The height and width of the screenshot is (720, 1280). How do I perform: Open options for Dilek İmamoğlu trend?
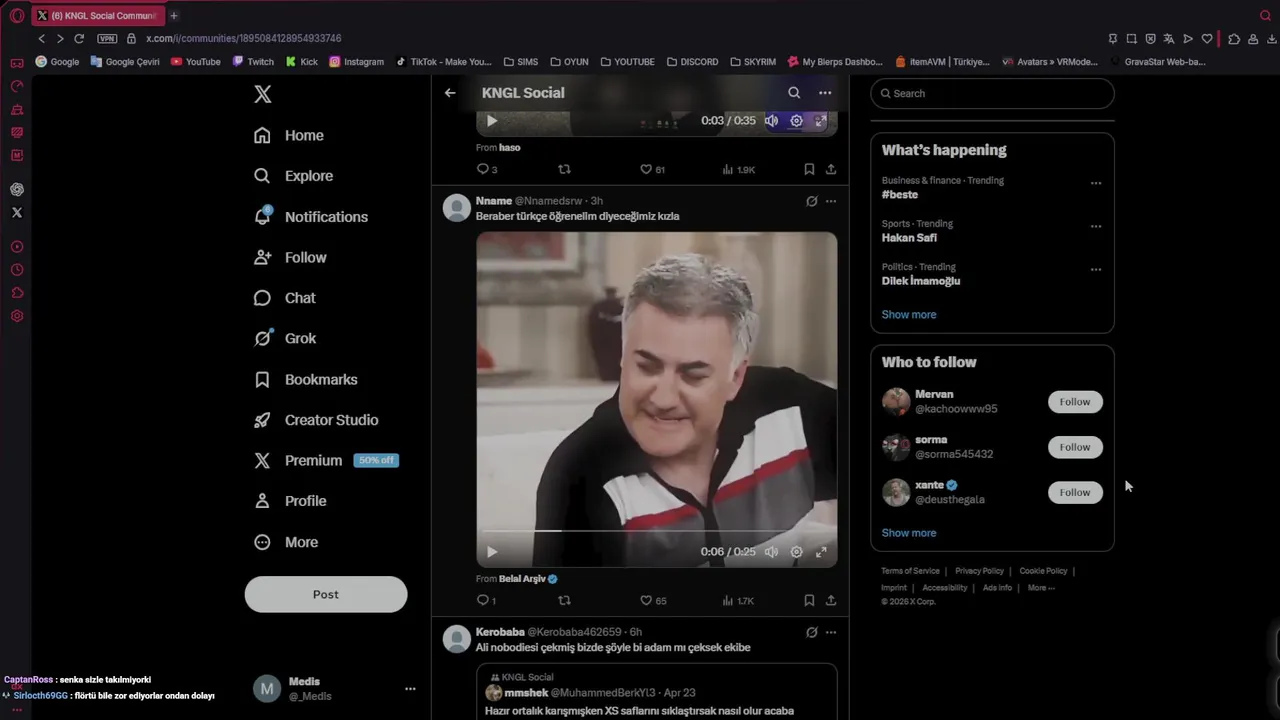pyautogui.click(x=1096, y=269)
